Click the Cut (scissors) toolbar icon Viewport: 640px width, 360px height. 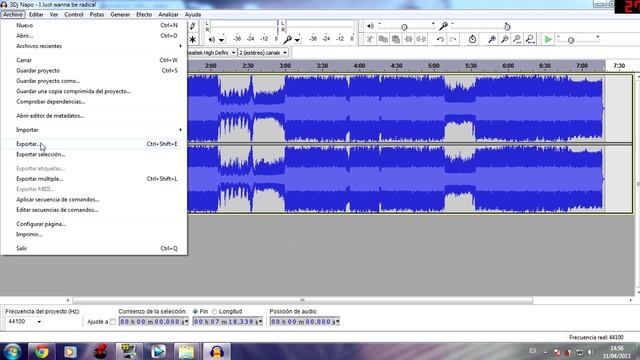point(370,39)
